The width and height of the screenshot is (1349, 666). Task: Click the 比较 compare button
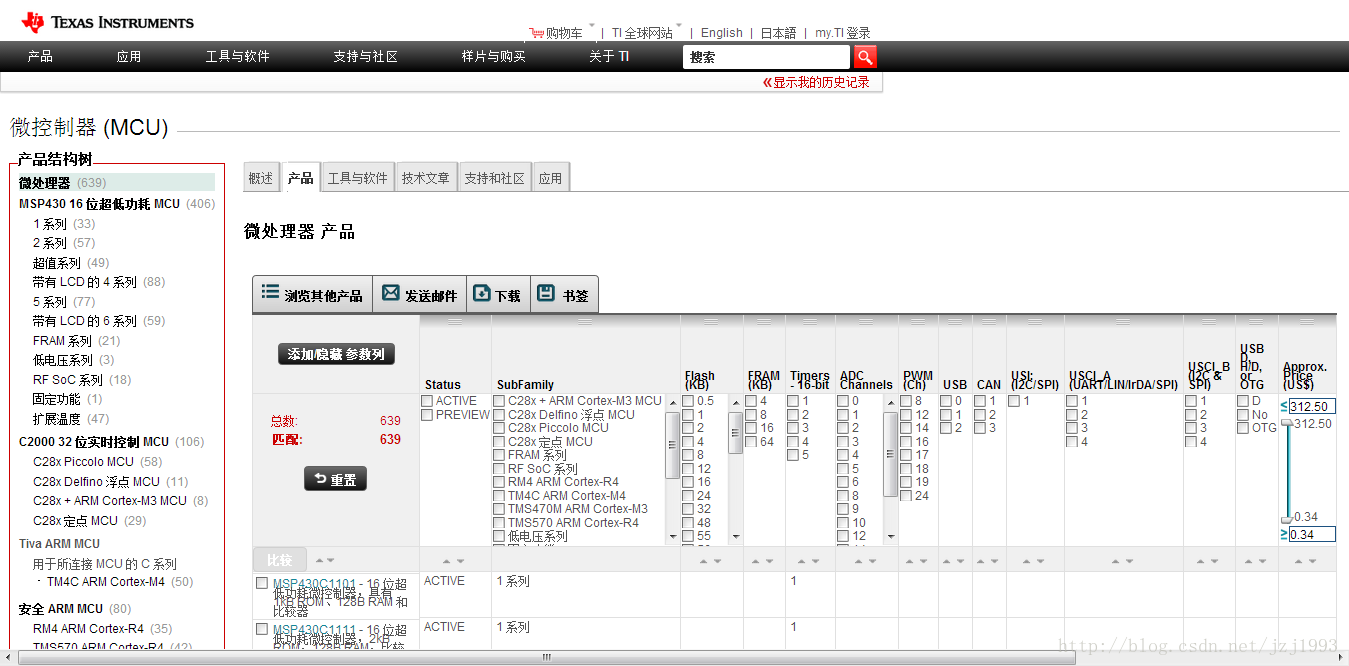click(x=279, y=560)
